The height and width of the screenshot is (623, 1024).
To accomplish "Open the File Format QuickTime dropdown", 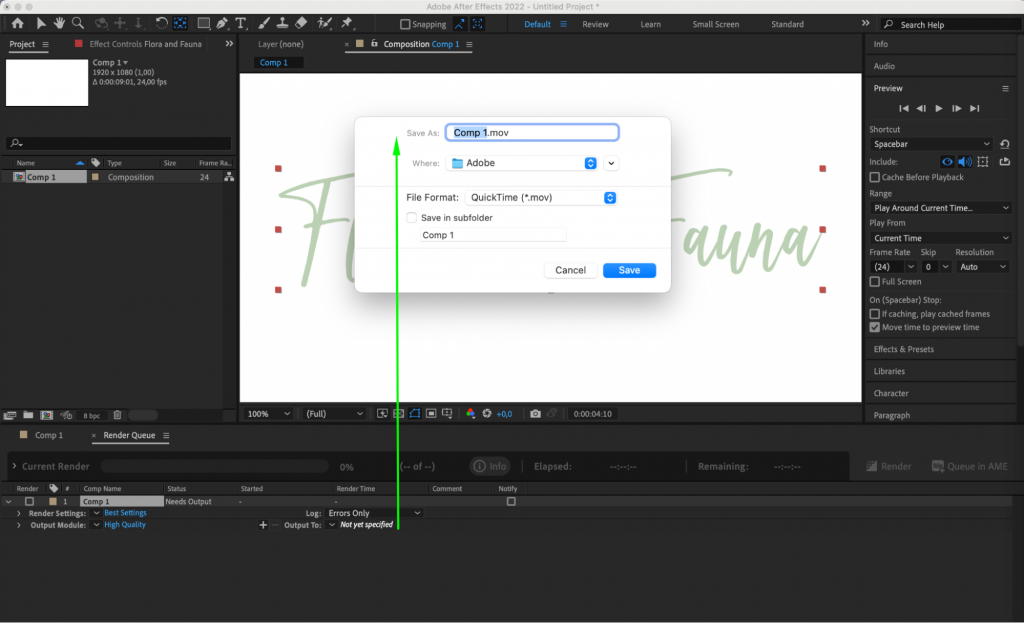I will pyautogui.click(x=609, y=197).
